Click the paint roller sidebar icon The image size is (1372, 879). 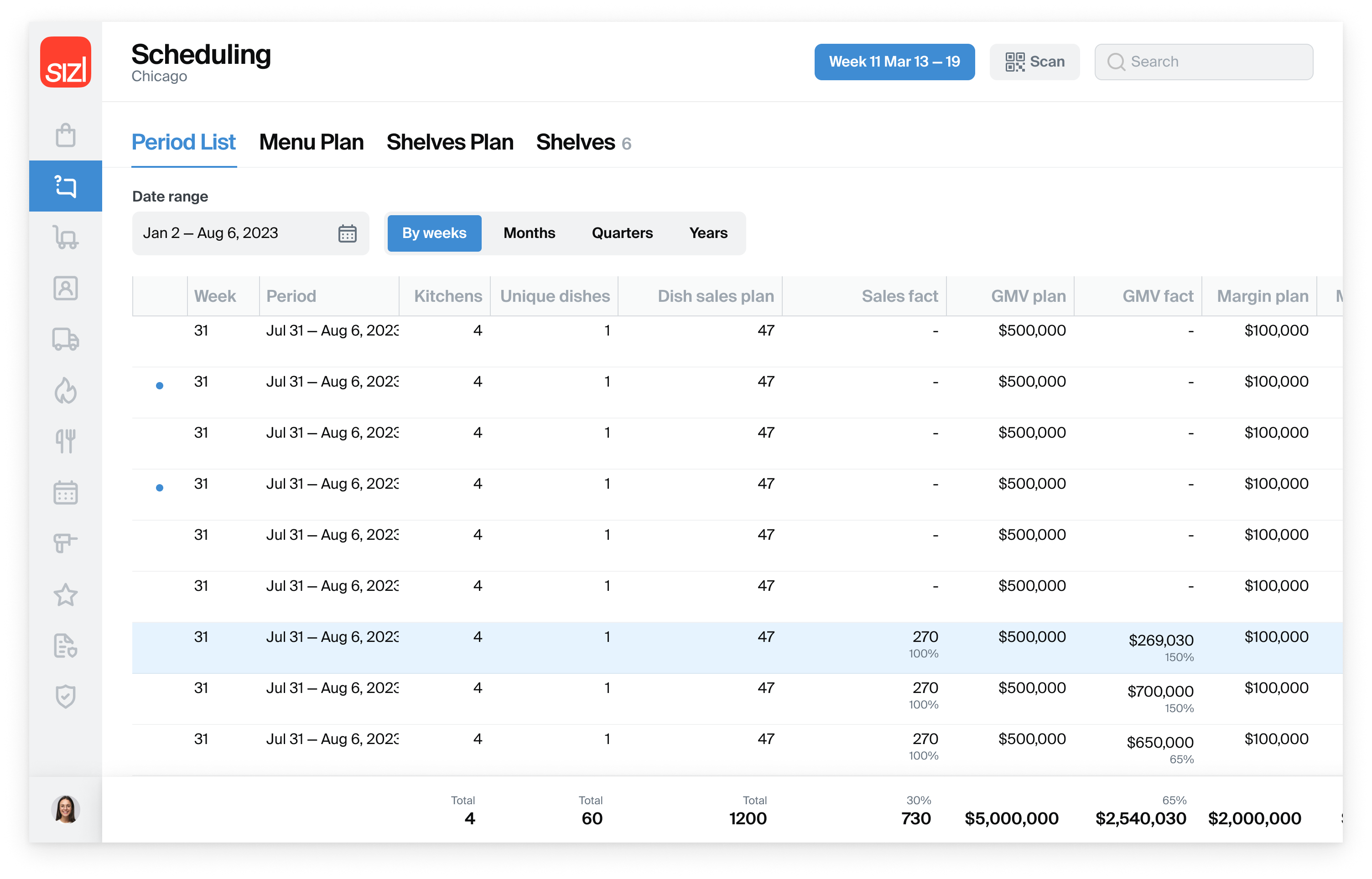(x=66, y=543)
